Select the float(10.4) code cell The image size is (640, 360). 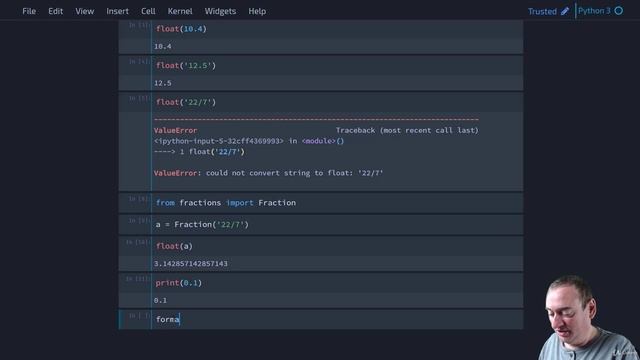point(337,29)
